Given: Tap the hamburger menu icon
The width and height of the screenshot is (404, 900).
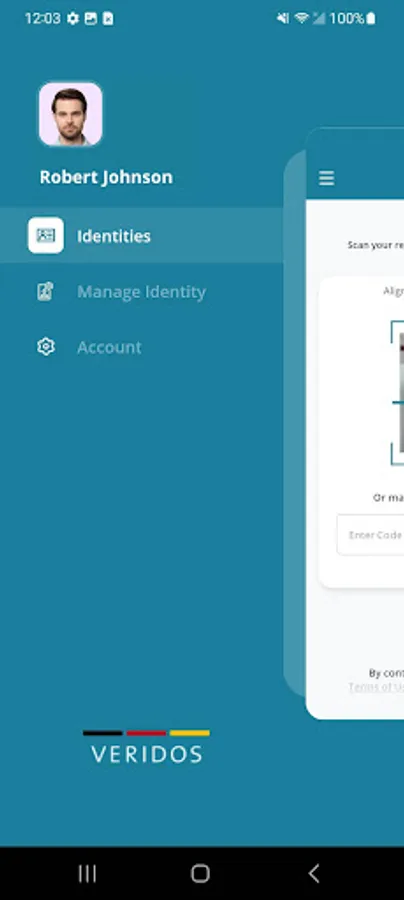Looking at the screenshot, I should (x=327, y=178).
